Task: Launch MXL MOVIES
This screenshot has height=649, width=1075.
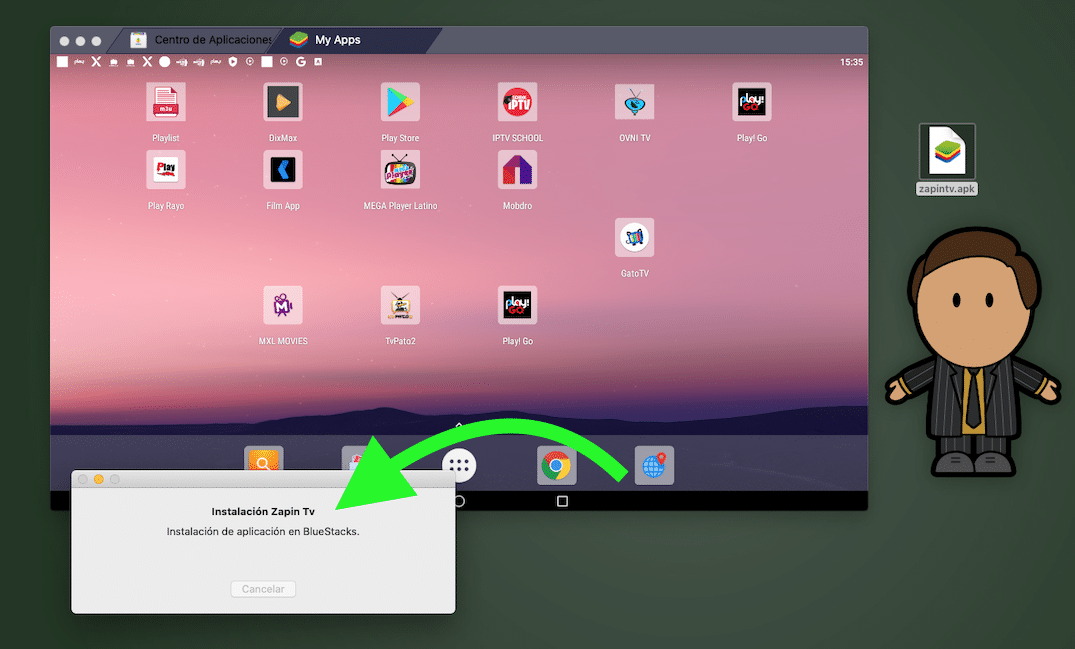Action: 282,305
